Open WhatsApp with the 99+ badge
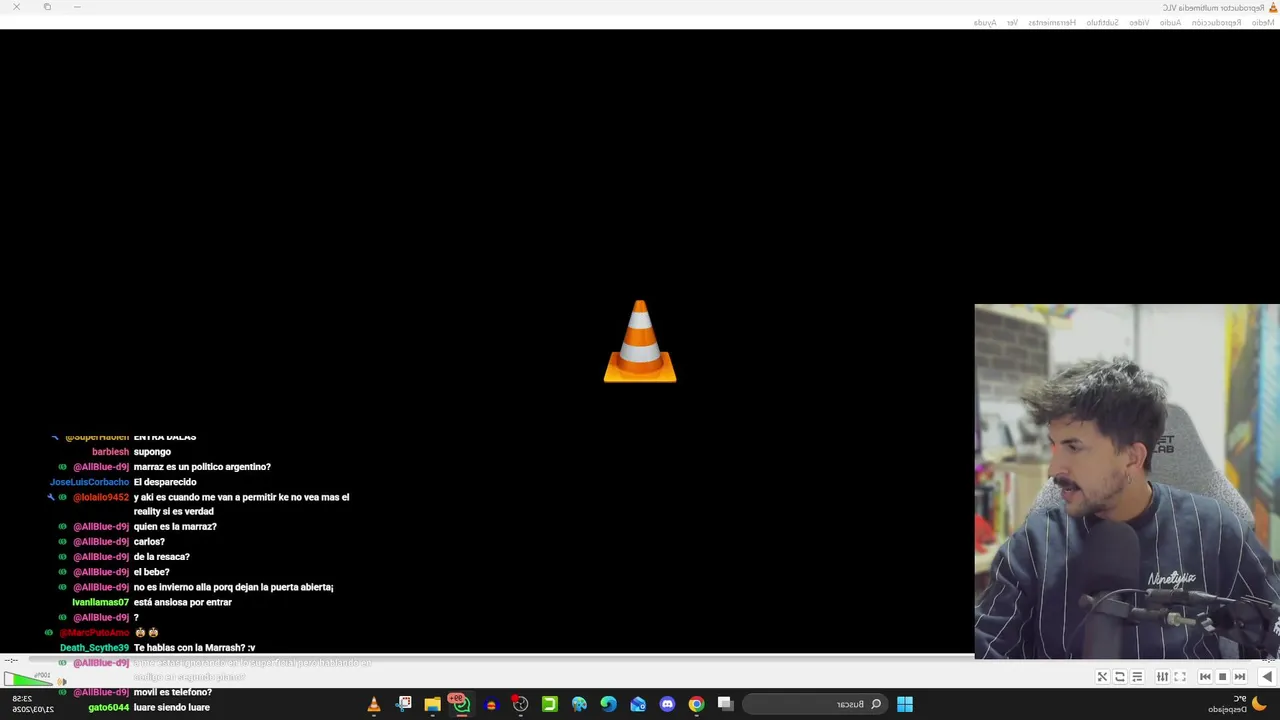The width and height of the screenshot is (1280, 720). click(460, 704)
